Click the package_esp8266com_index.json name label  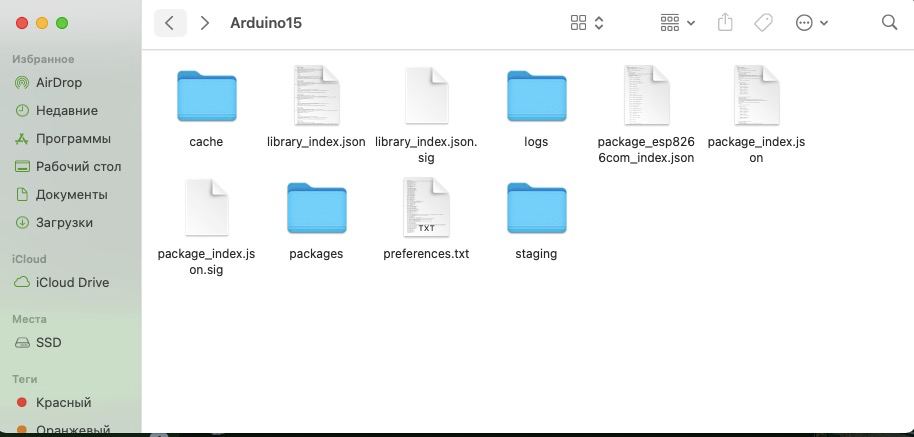click(x=646, y=150)
